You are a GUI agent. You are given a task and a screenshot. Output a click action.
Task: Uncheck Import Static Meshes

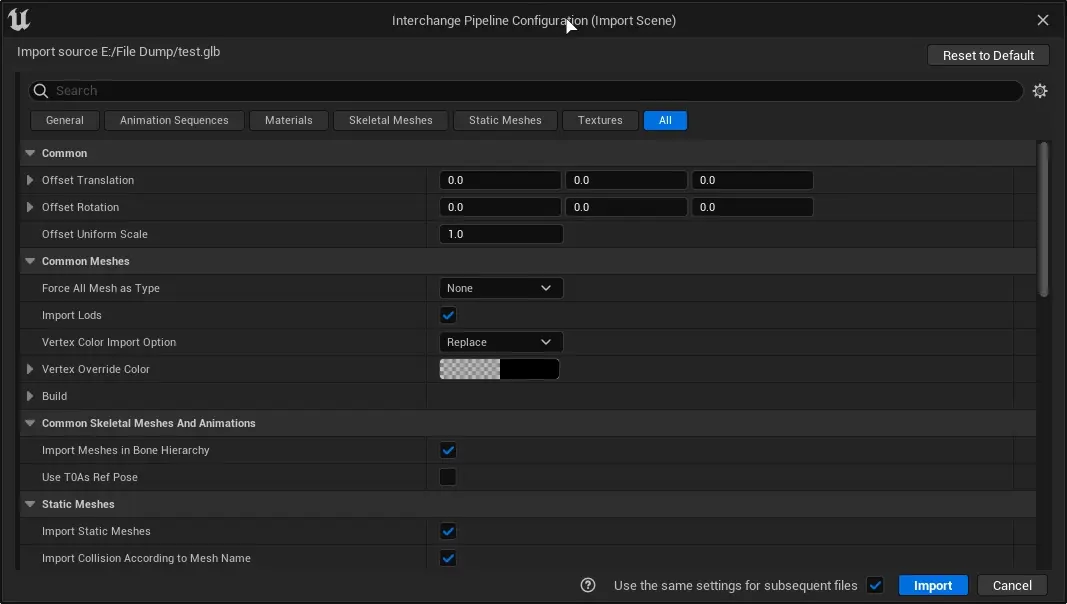pyautogui.click(x=448, y=531)
